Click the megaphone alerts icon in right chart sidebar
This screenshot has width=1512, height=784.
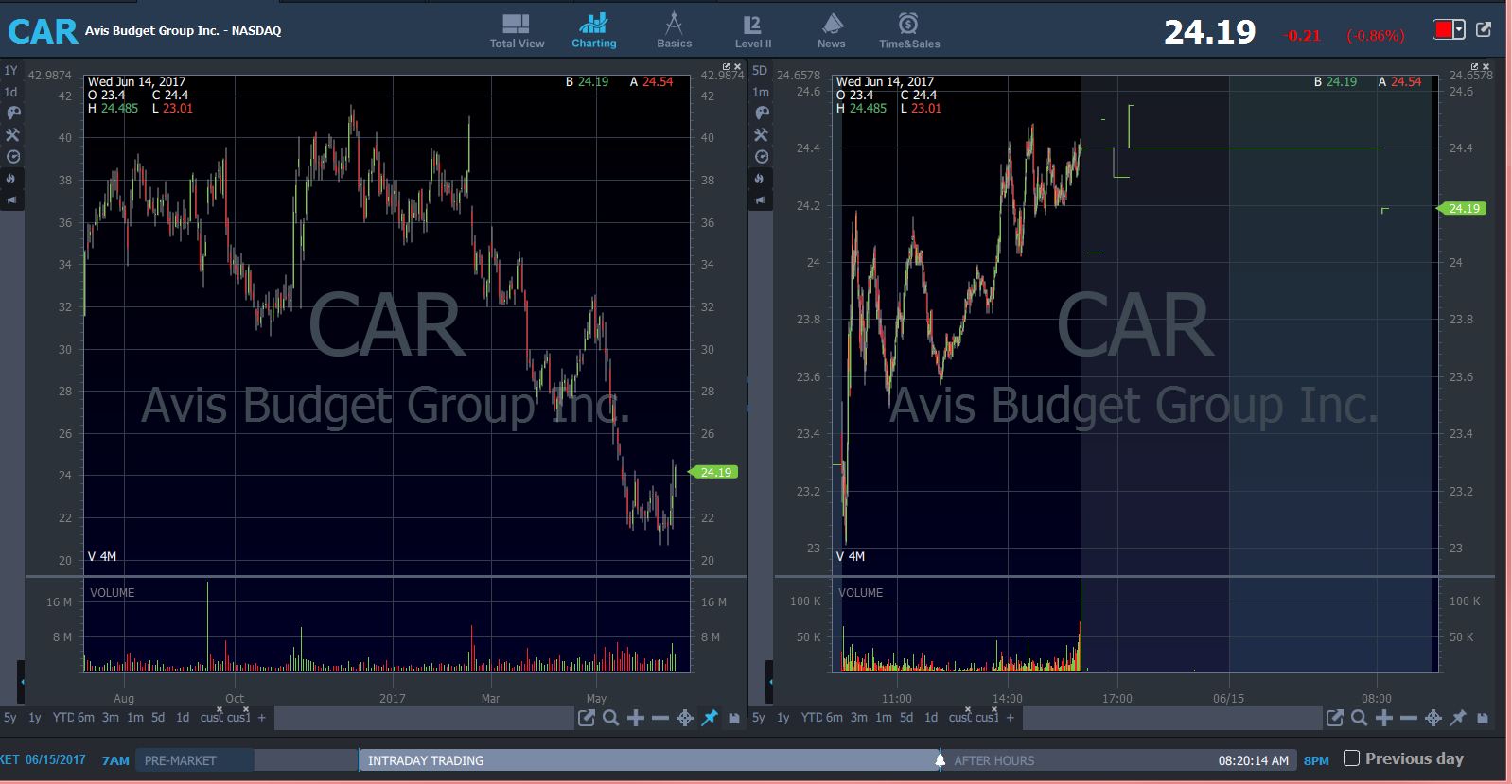[x=760, y=200]
